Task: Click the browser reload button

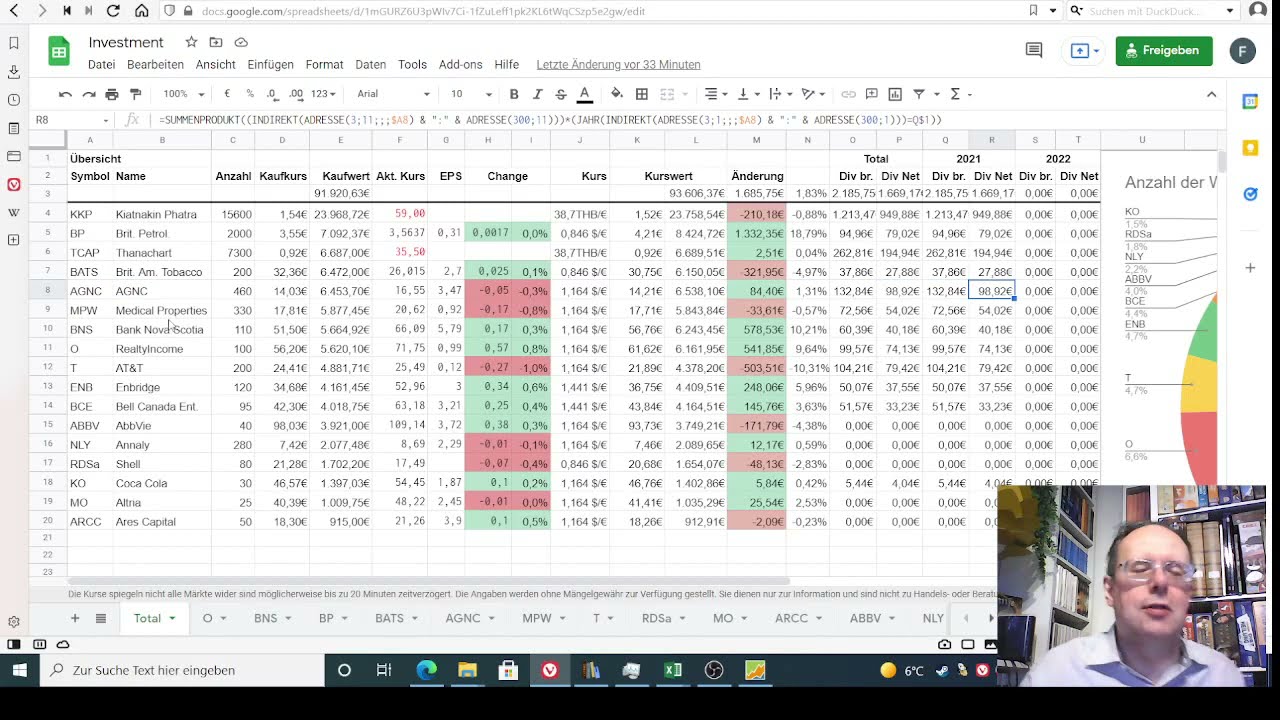Action: (x=113, y=11)
